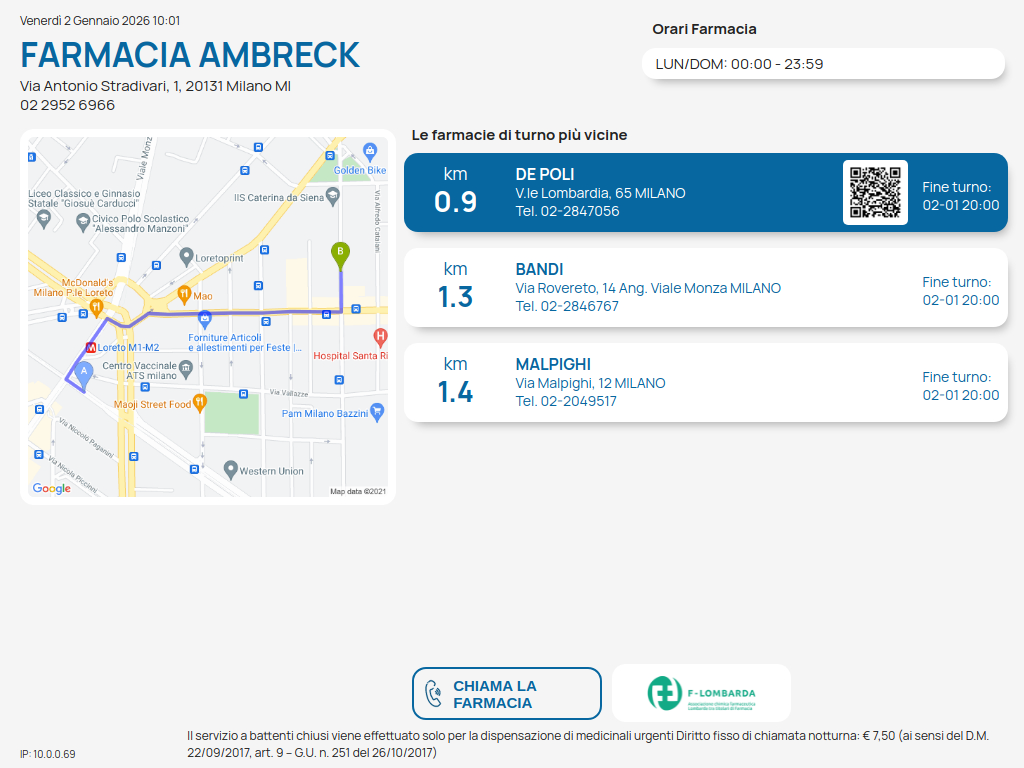This screenshot has width=1024, height=768.
Task: Click the Western Union map pin
Action: click(x=231, y=468)
